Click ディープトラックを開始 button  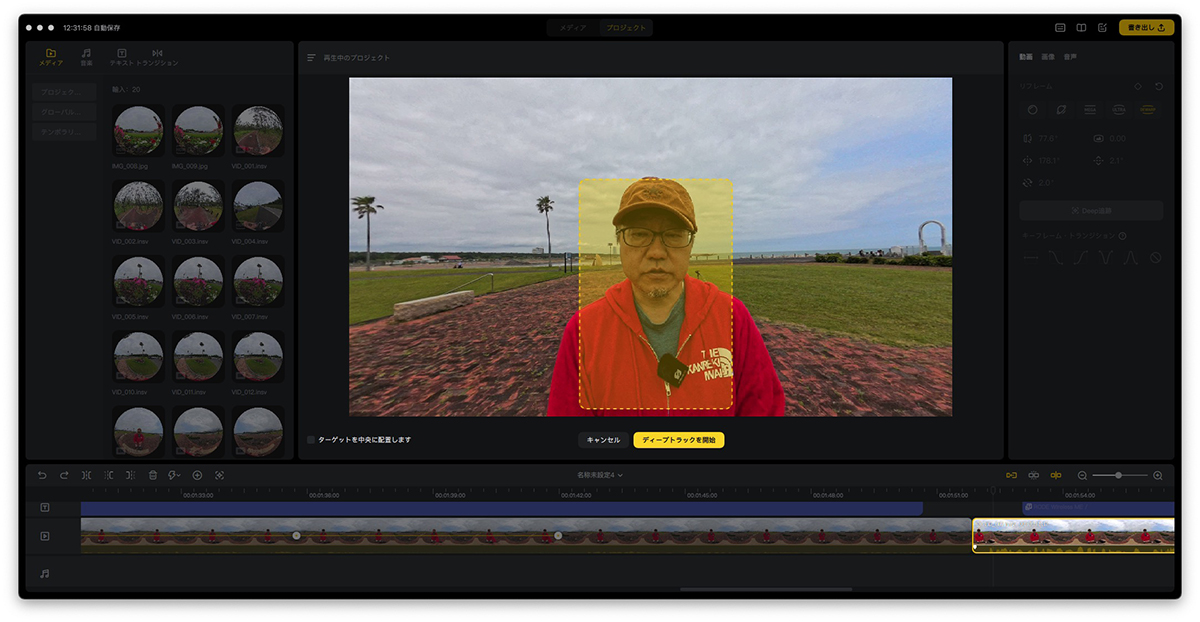pos(679,440)
